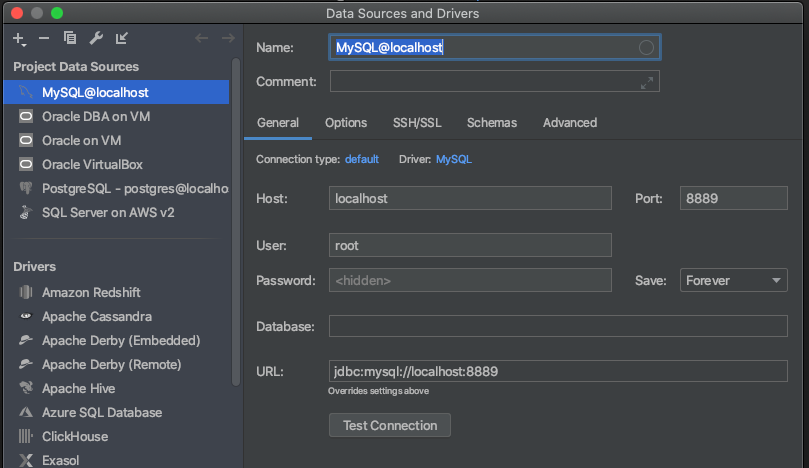Viewport: 809px width, 468px height.
Task: Open the Schemas tab
Action: click(492, 123)
